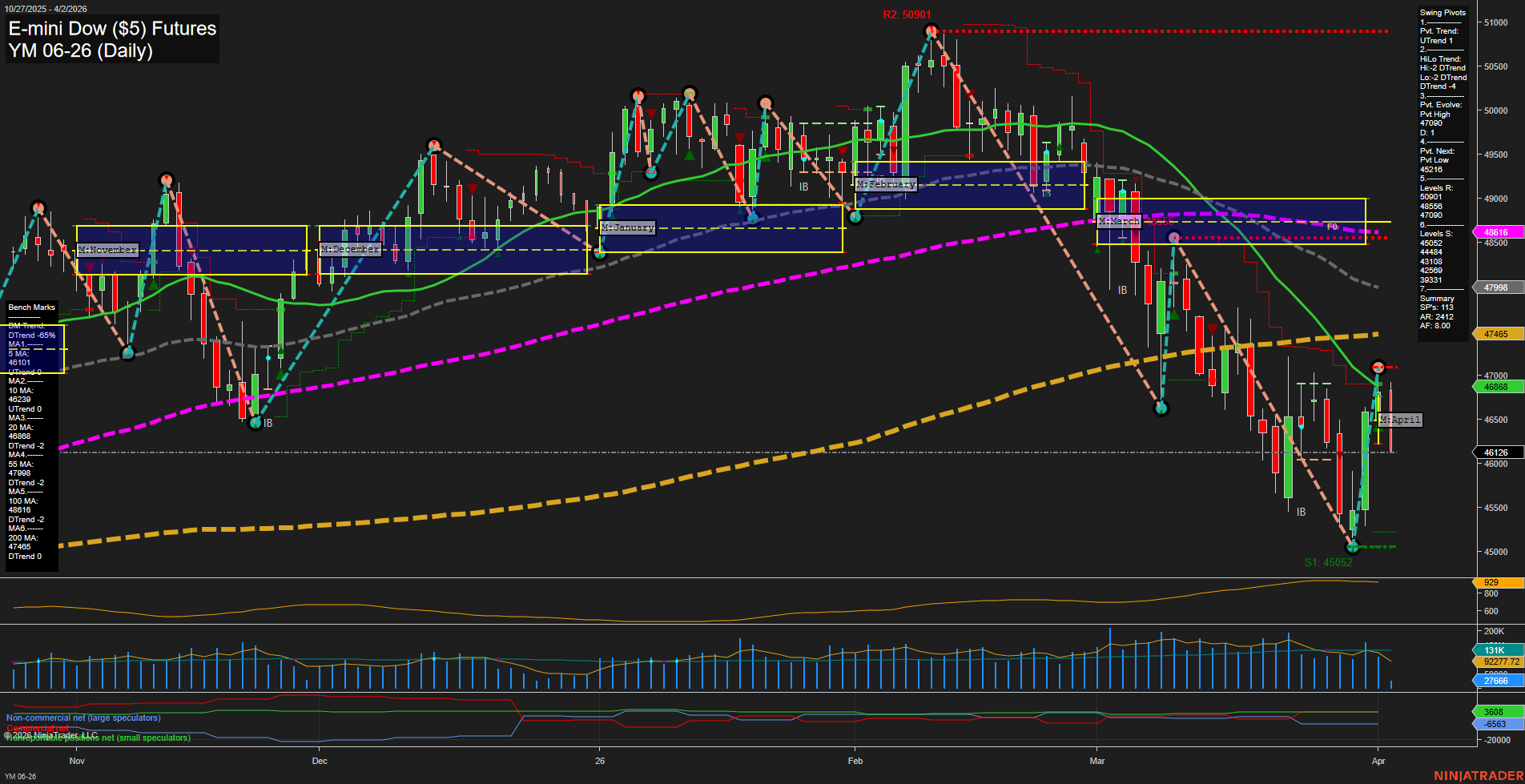The image size is (1525, 784).
Task: Expand the Swing Pivots panel
Action: (x=1442, y=12)
